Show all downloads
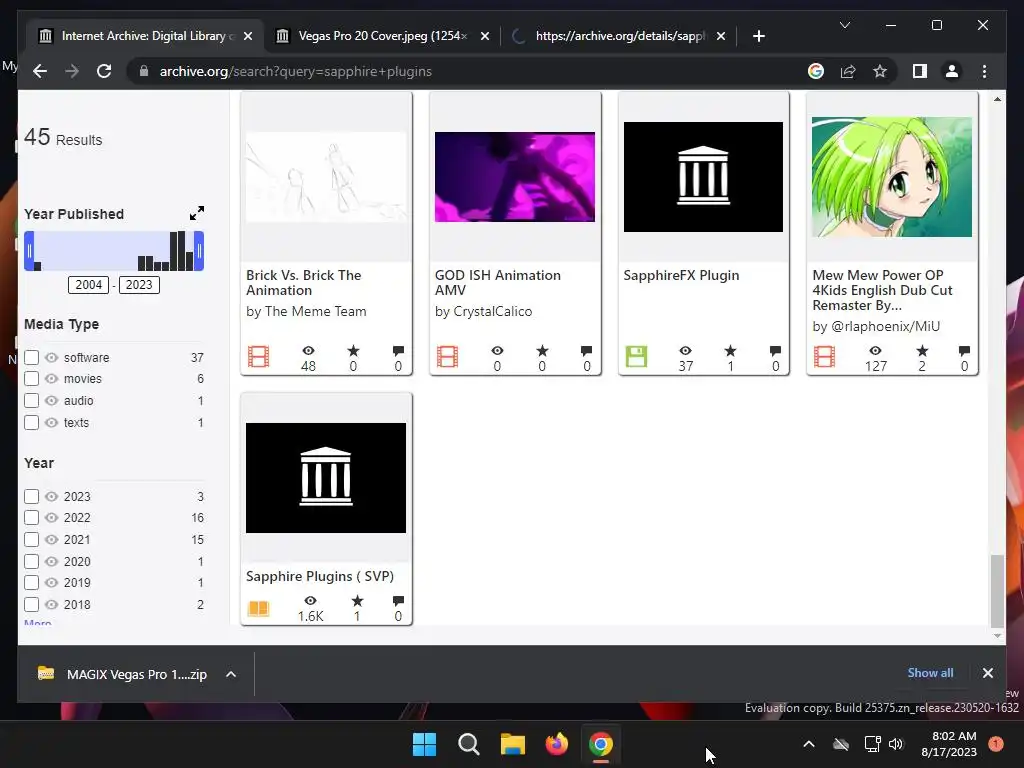The image size is (1024, 768). pyautogui.click(x=930, y=673)
